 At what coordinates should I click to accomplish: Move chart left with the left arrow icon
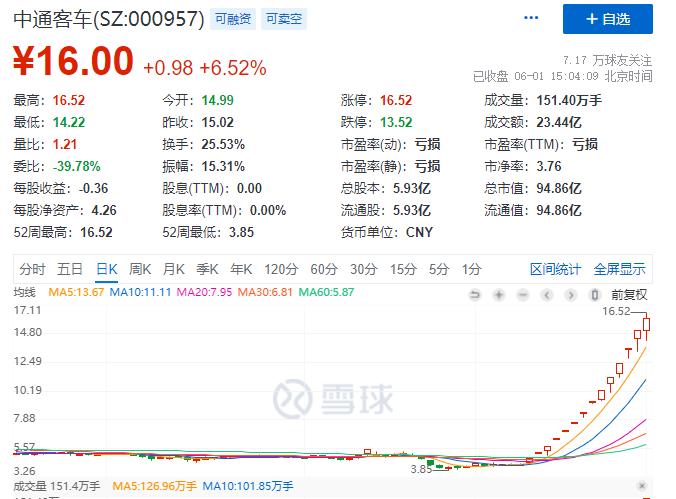(547, 295)
